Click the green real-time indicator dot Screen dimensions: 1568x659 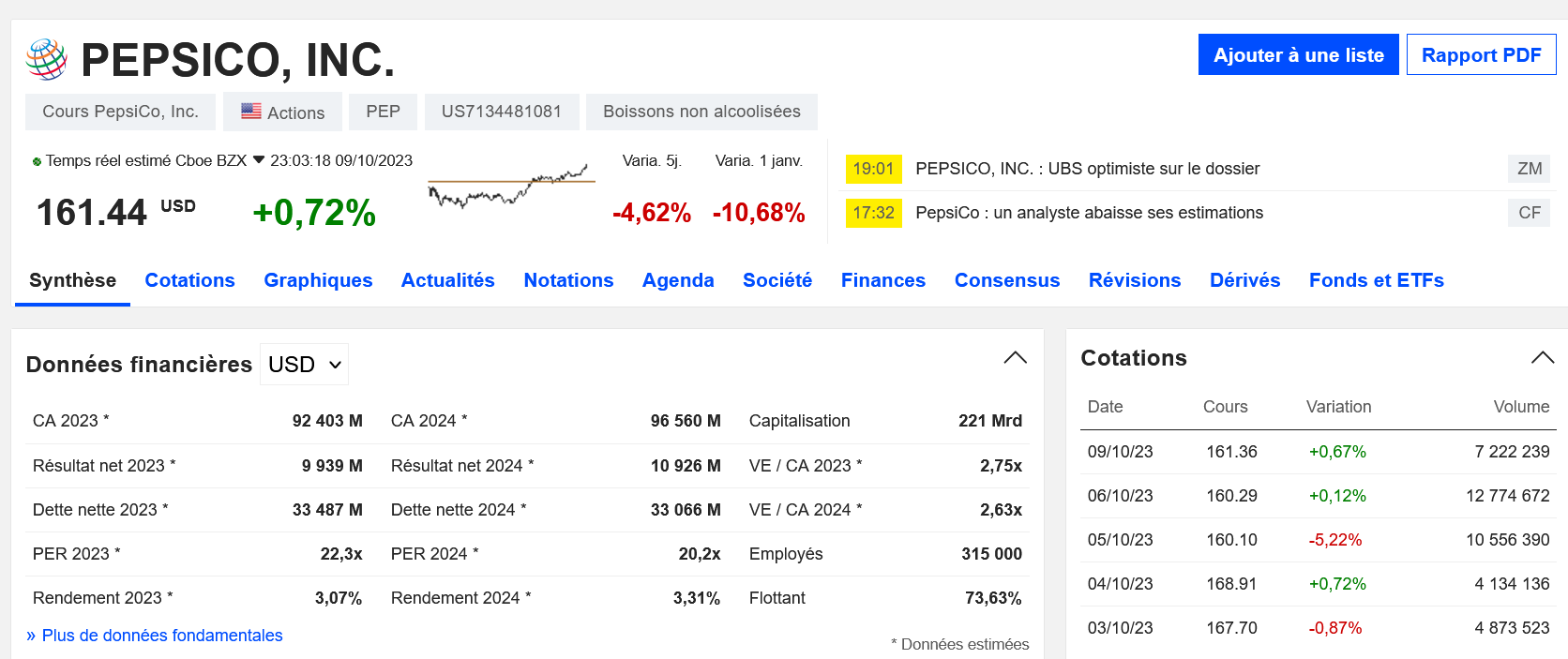(x=37, y=161)
